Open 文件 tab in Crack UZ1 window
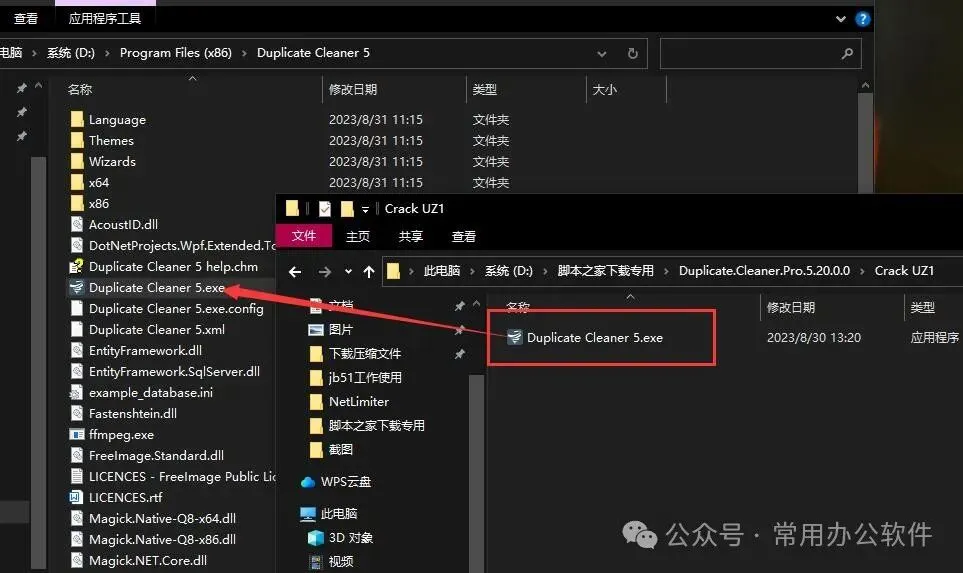Viewport: 963px width, 573px height. tap(304, 236)
